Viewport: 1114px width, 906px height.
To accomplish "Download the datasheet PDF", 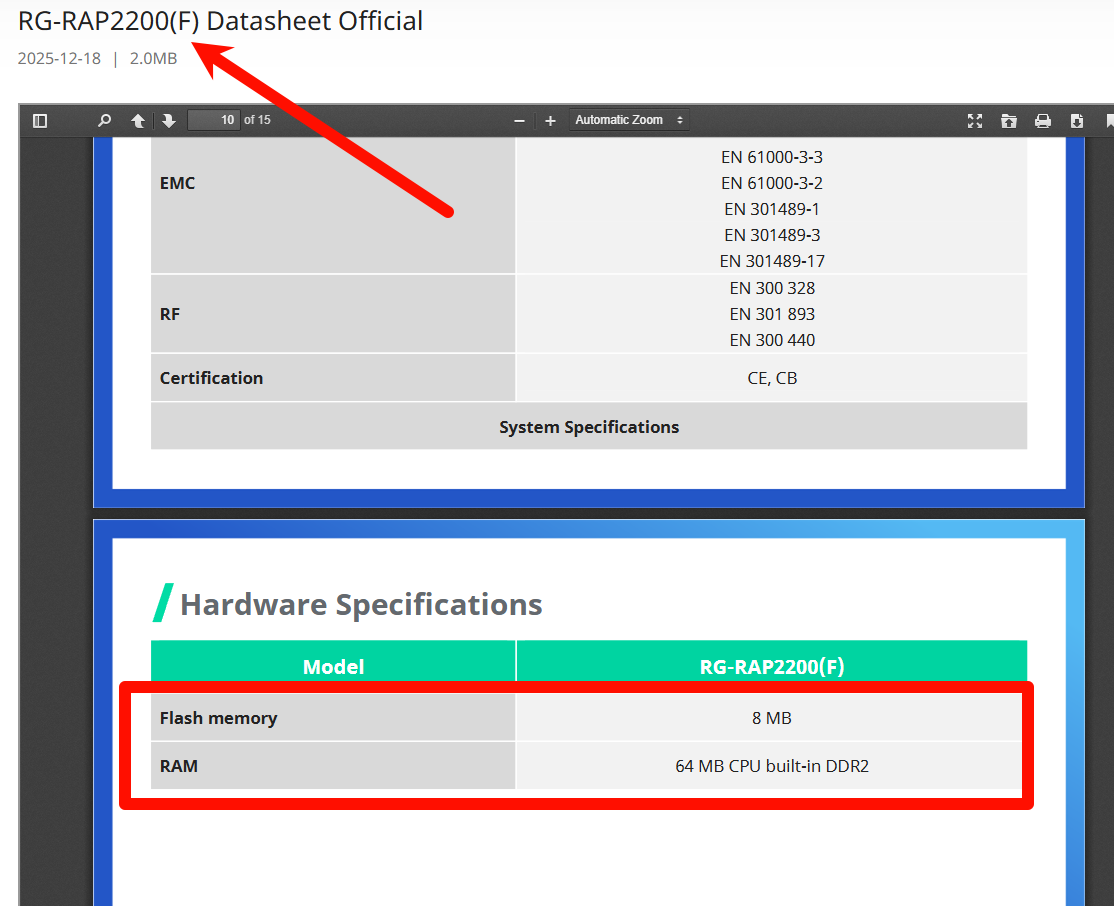I will pyautogui.click(x=1077, y=121).
